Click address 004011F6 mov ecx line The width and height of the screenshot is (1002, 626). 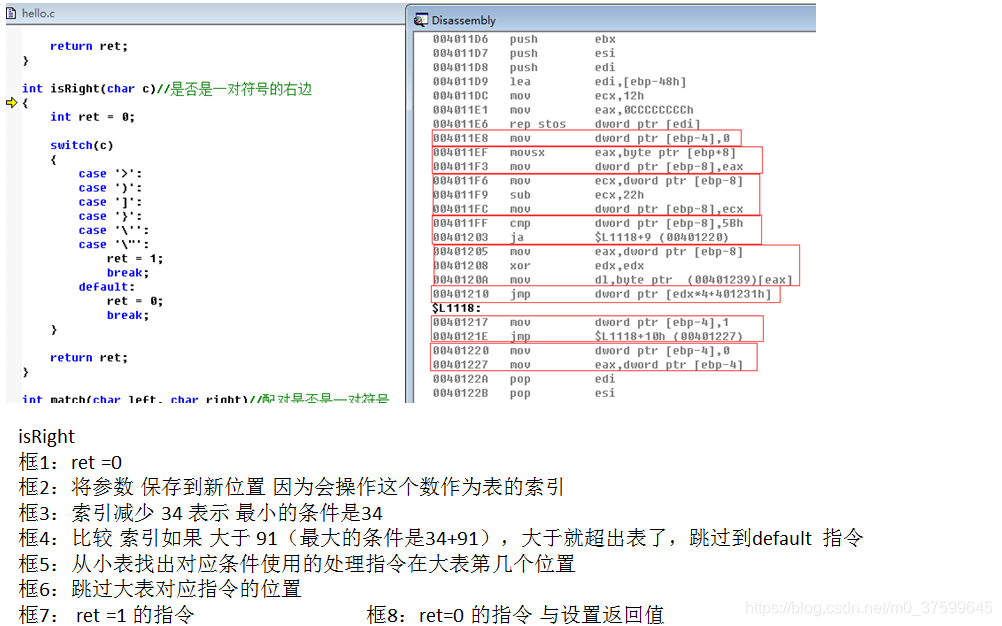(x=588, y=181)
